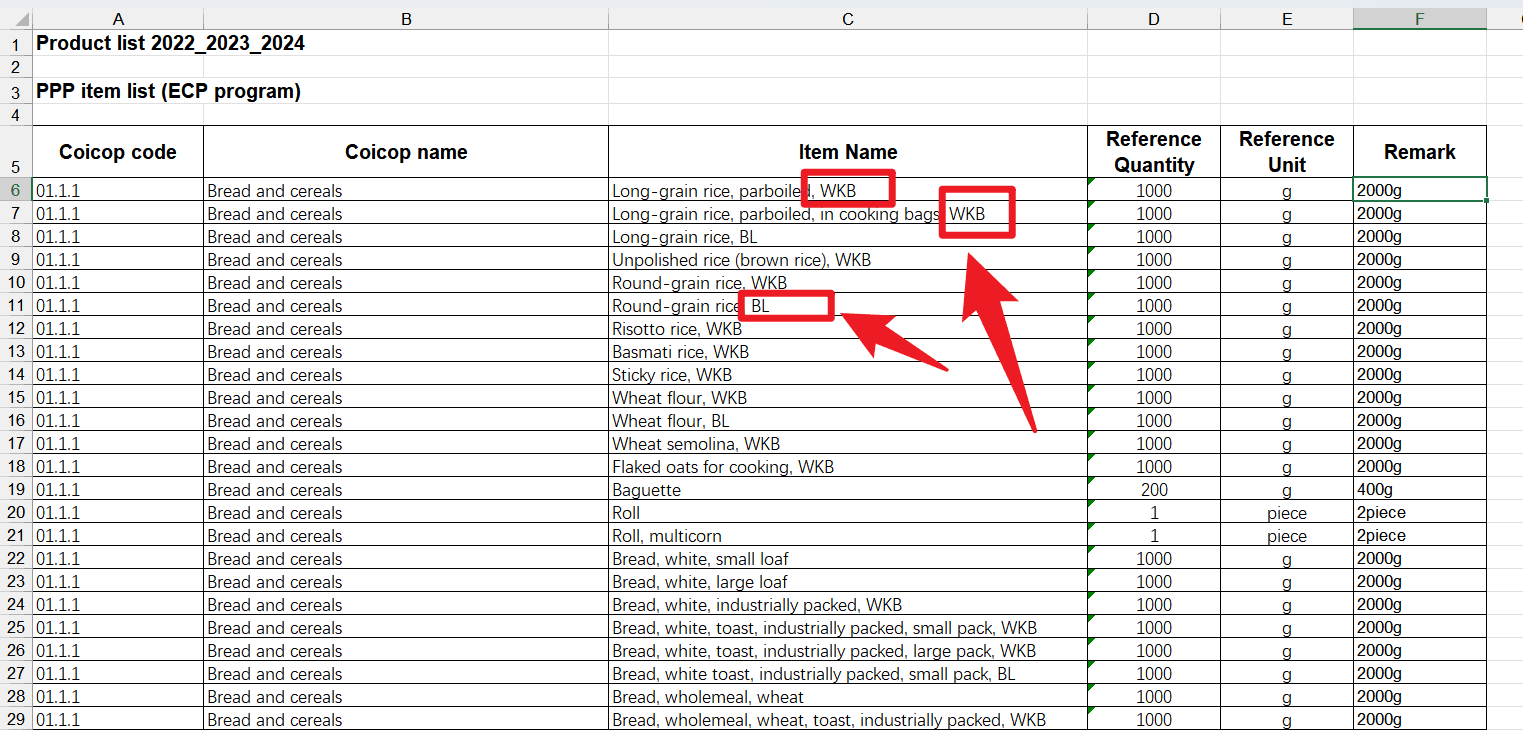Viewport: 1523px width, 730px height.
Task: Click the "Roll, multicorn" item cell
Action: [x=667, y=536]
